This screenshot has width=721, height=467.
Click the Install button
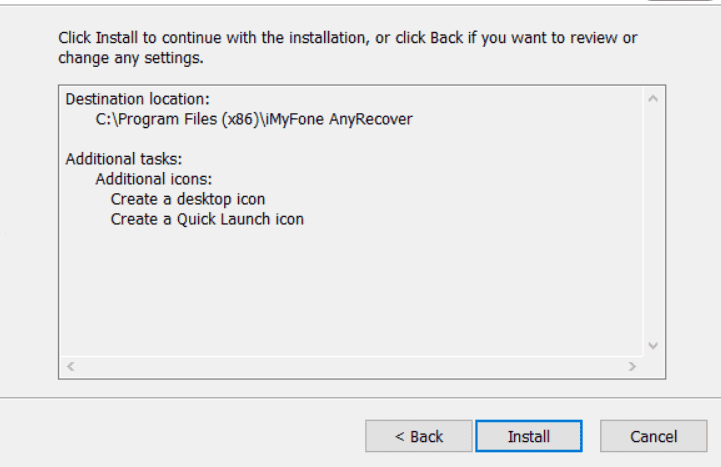point(529,436)
